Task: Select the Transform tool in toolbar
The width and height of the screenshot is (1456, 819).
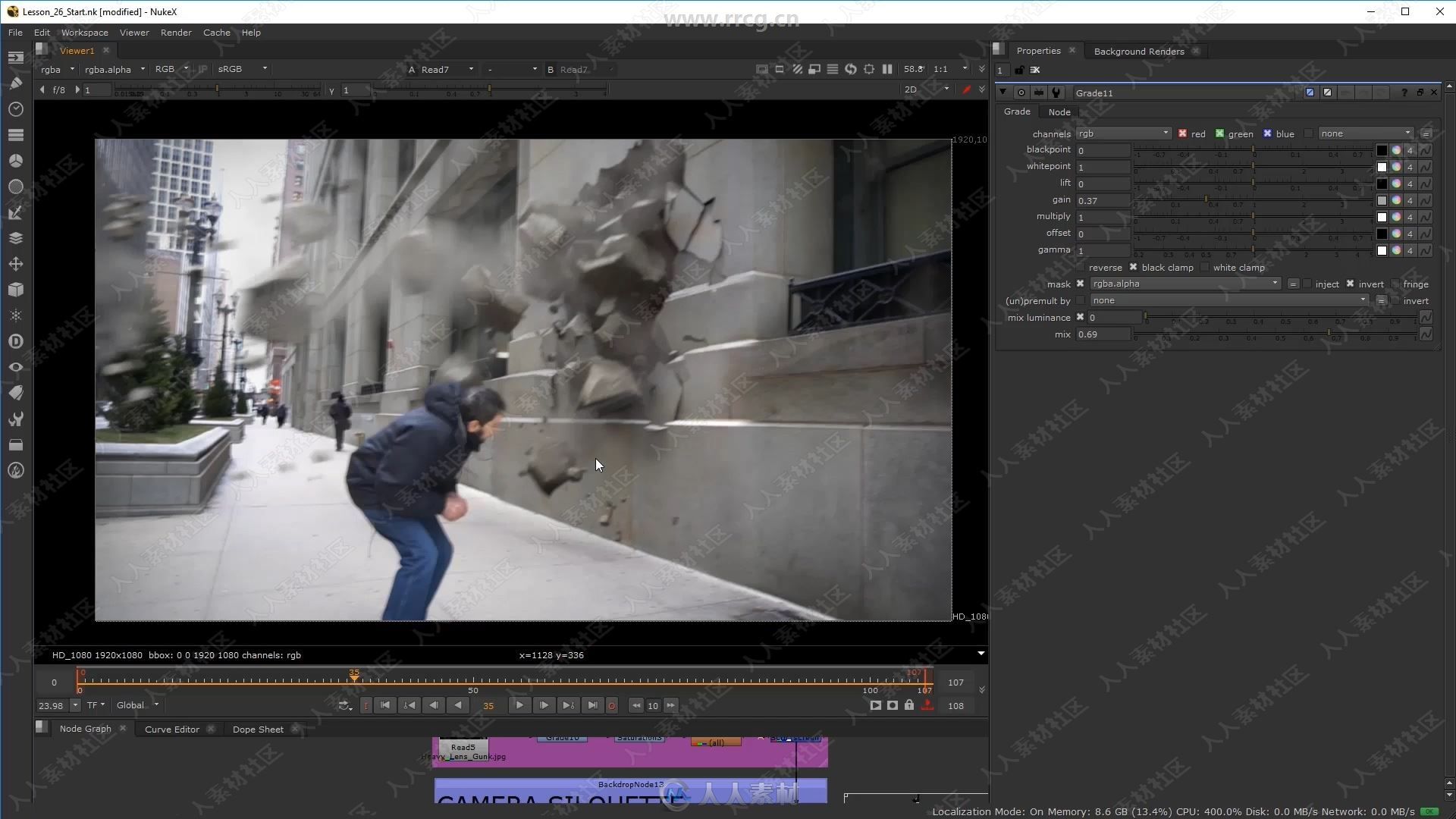Action: pos(17,263)
